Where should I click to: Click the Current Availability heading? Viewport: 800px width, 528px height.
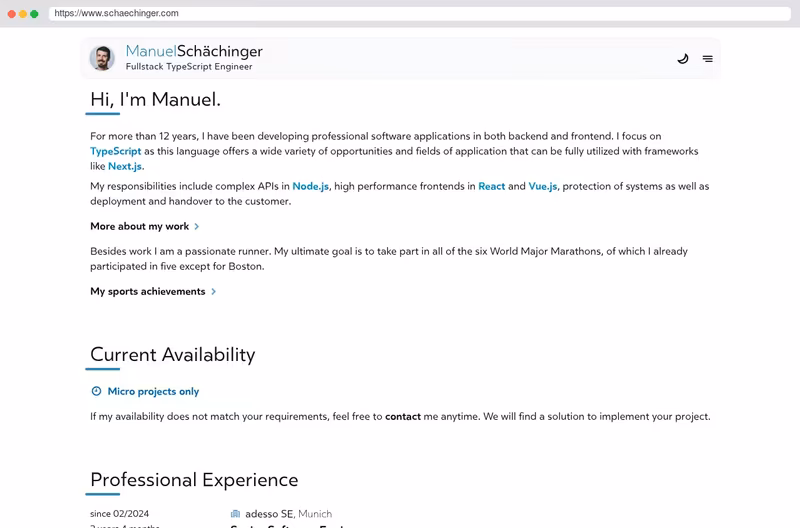(x=172, y=355)
